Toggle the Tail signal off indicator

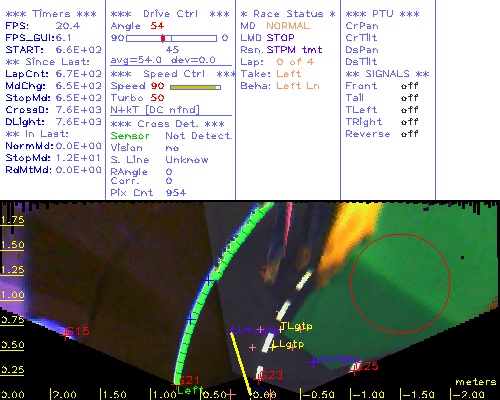point(410,98)
